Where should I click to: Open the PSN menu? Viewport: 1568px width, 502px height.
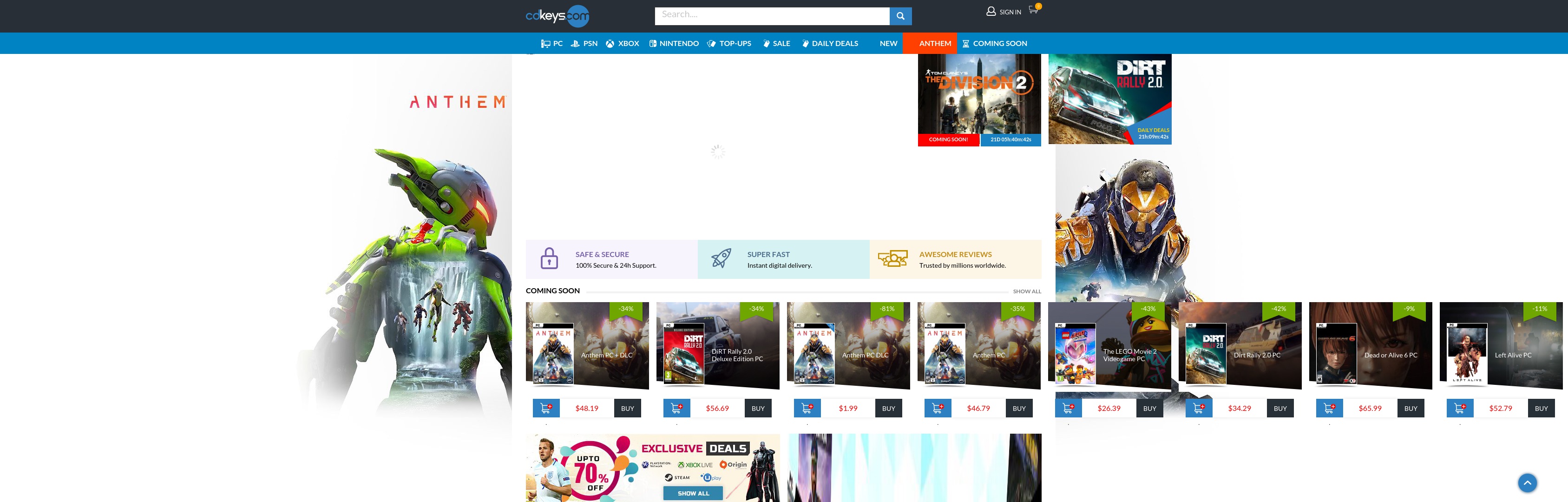(x=584, y=43)
